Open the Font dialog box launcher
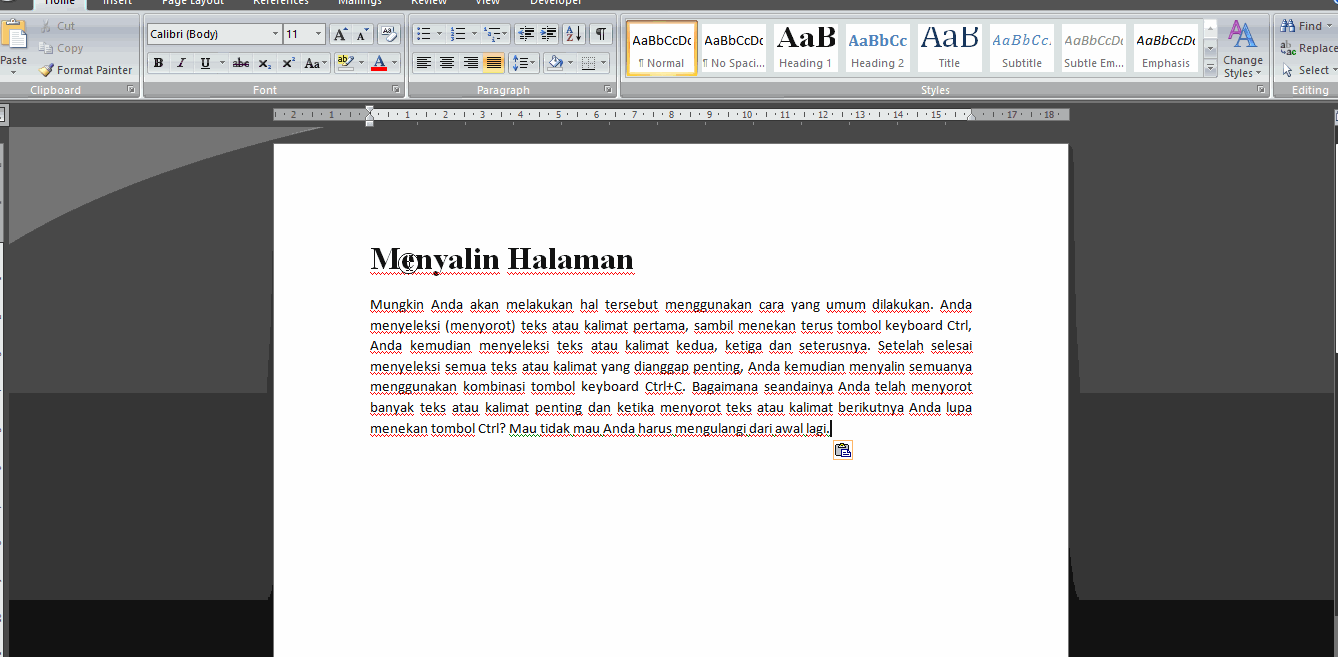 tap(396, 90)
